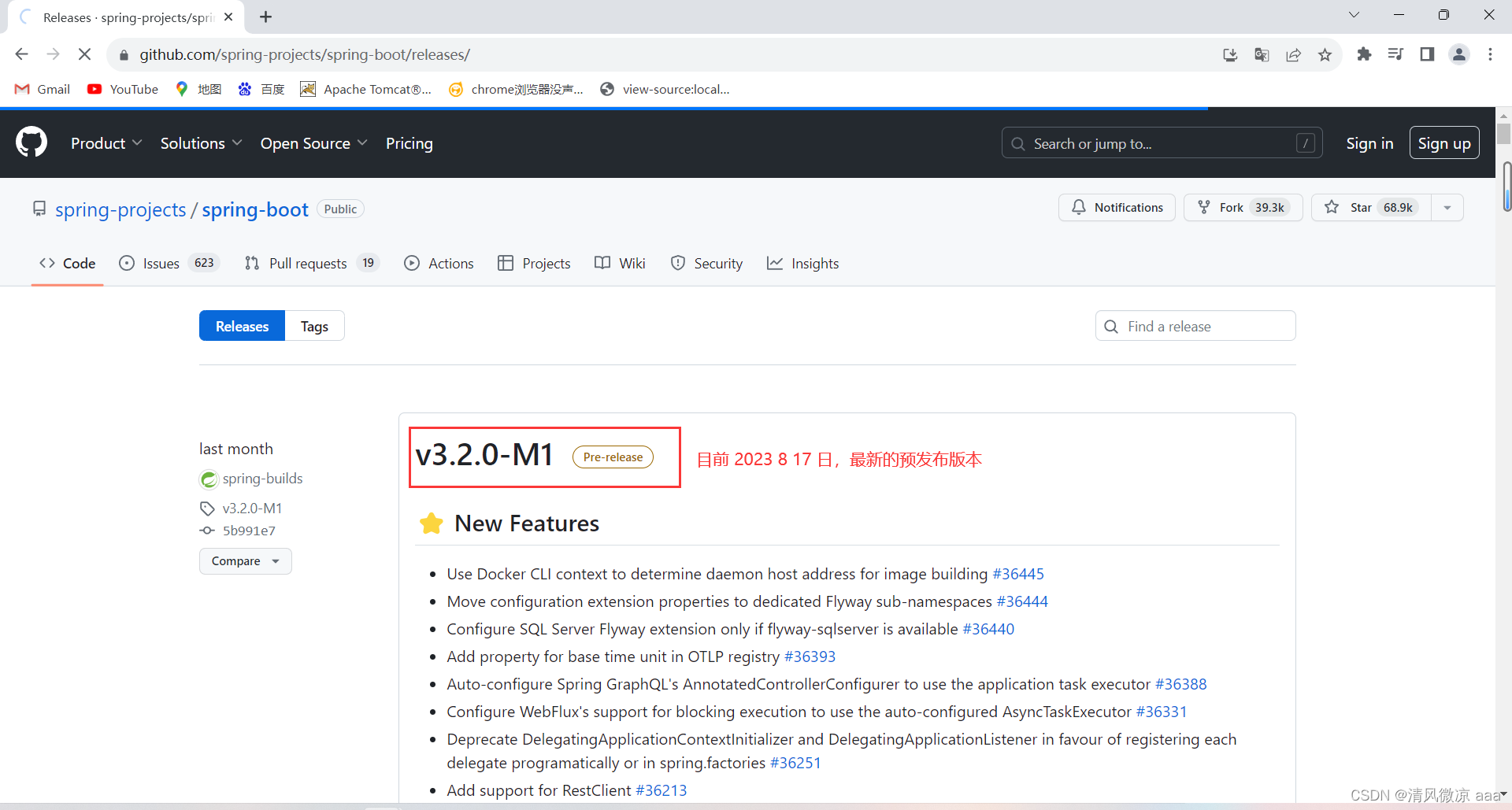Click install app icon in address bar
Screen dimensions: 1512x810
[x=1230, y=54]
